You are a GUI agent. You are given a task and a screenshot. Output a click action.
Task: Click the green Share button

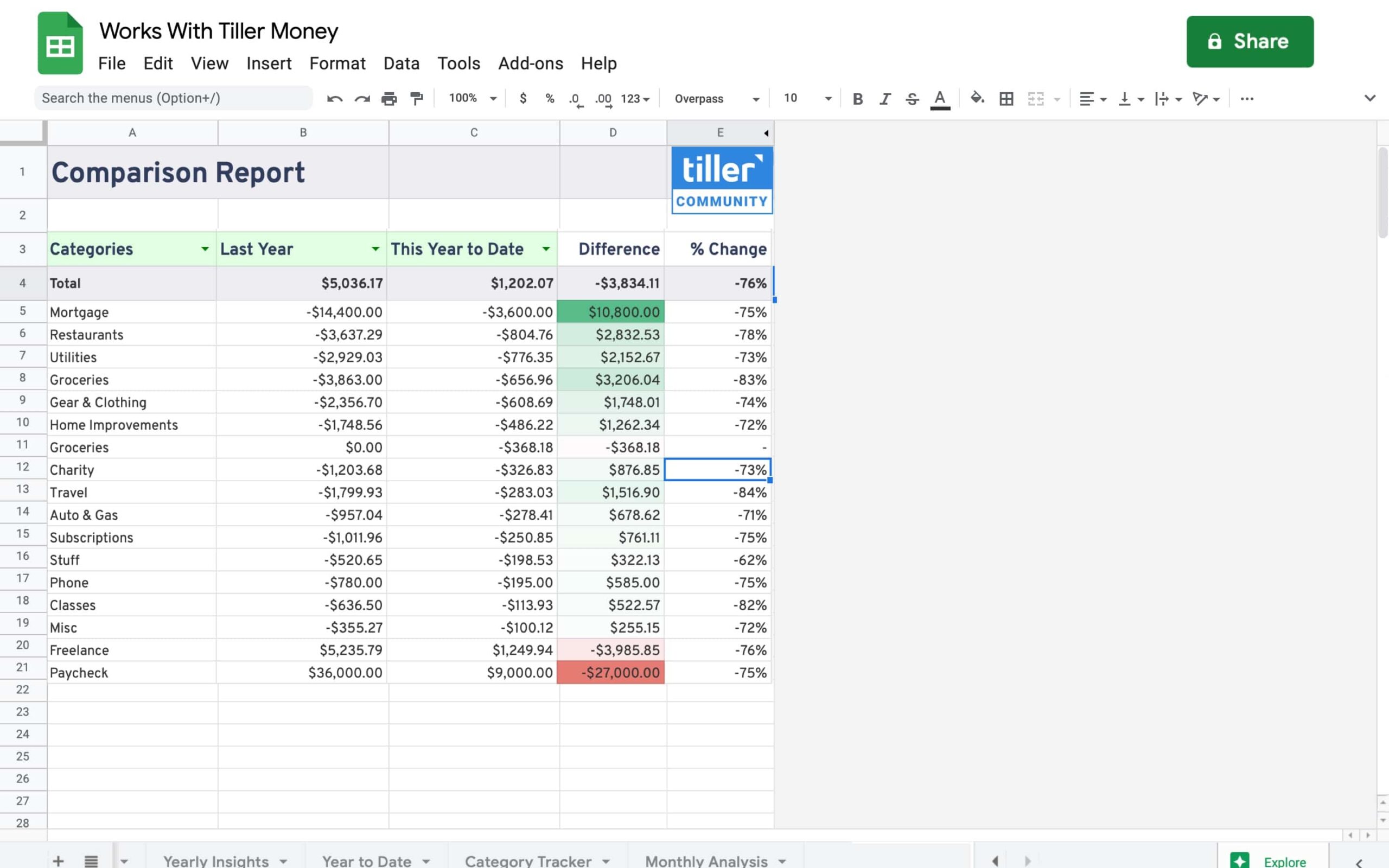(x=1250, y=41)
